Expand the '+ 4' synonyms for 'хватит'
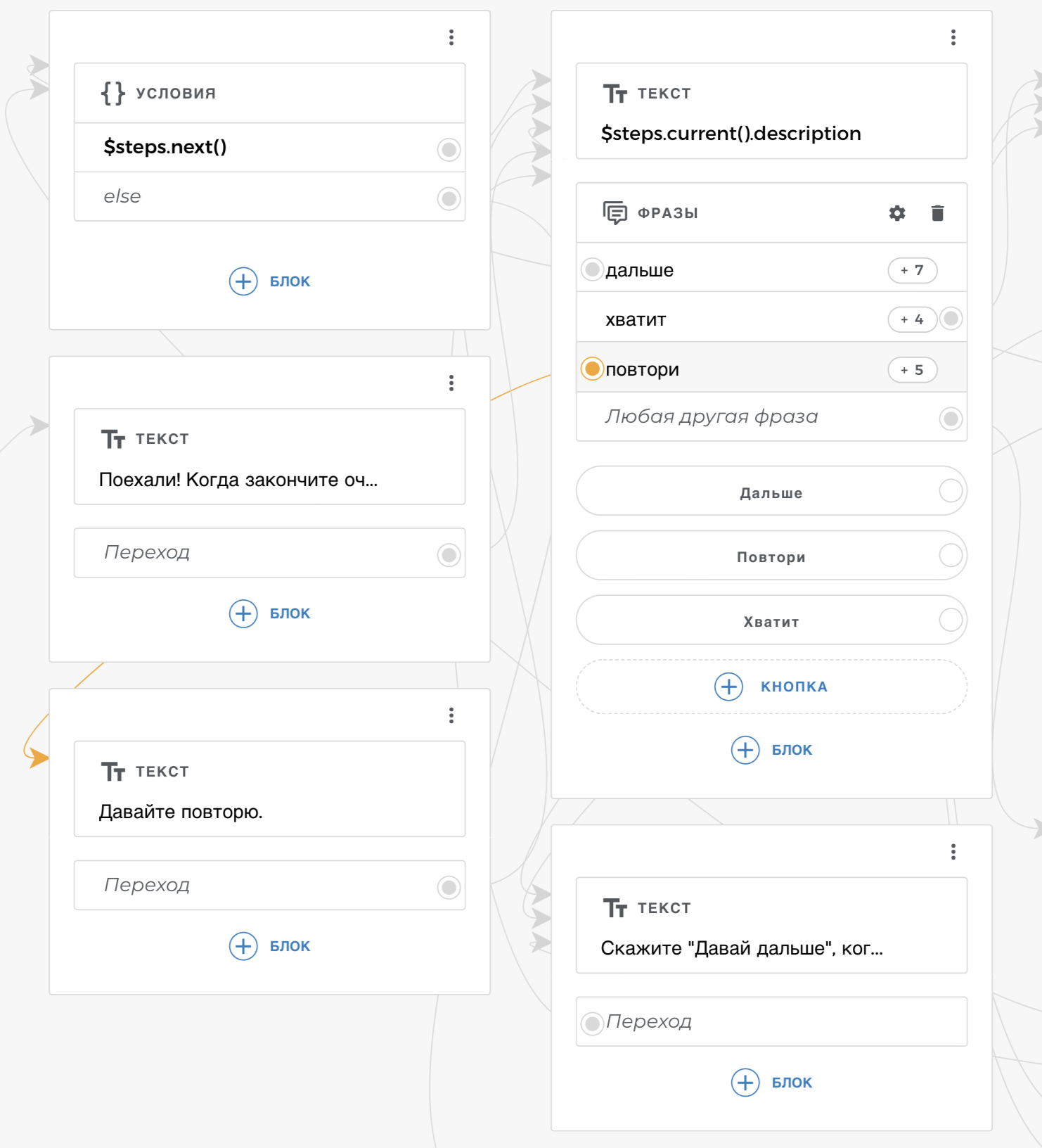1042x1148 pixels. 912,319
